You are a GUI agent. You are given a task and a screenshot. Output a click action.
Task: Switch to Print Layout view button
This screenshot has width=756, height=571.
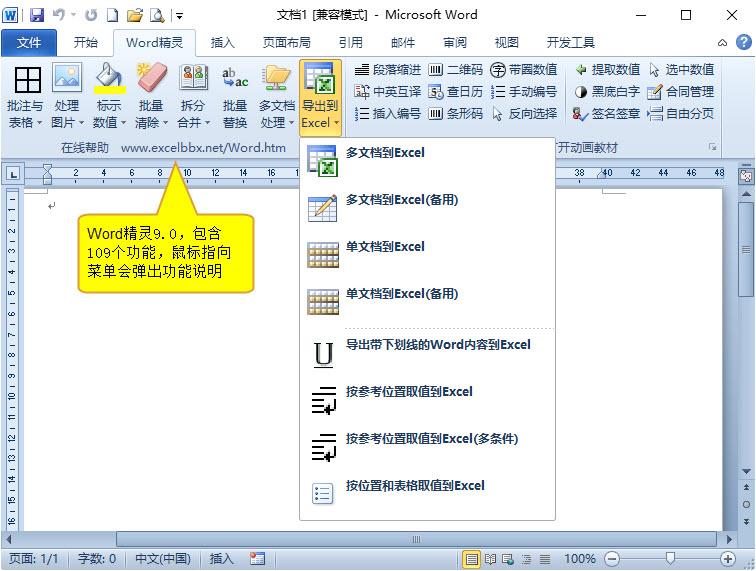point(472,559)
